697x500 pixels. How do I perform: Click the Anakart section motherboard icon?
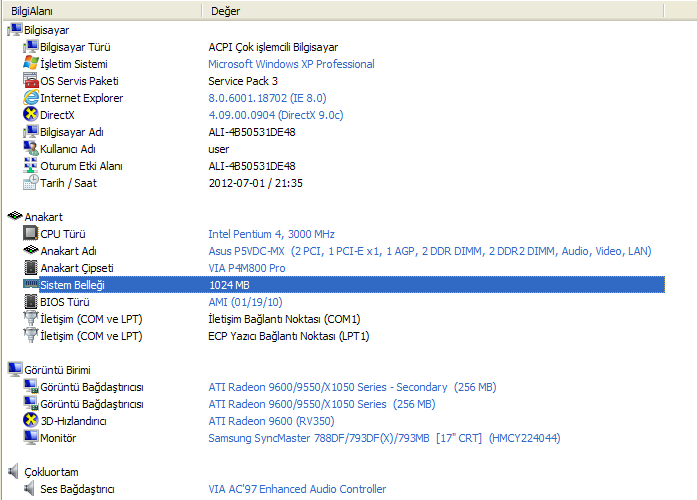tap(15, 216)
